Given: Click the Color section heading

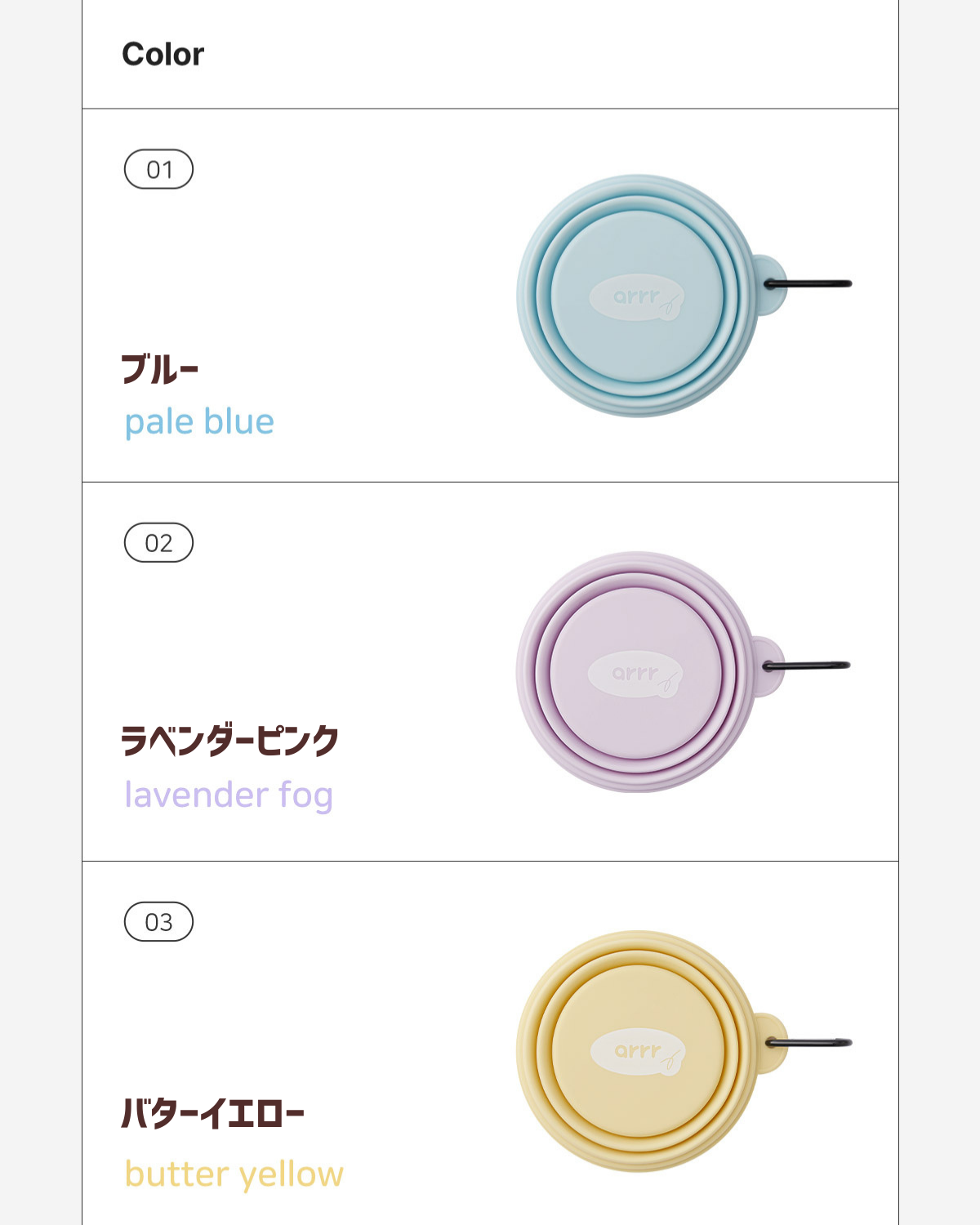Looking at the screenshot, I should tap(163, 54).
